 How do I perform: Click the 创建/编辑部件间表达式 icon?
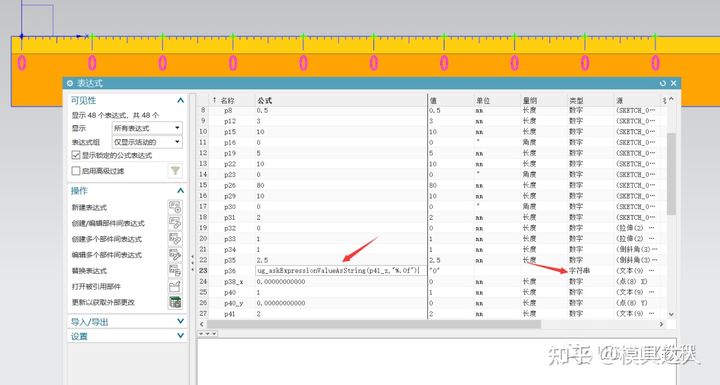click(175, 223)
